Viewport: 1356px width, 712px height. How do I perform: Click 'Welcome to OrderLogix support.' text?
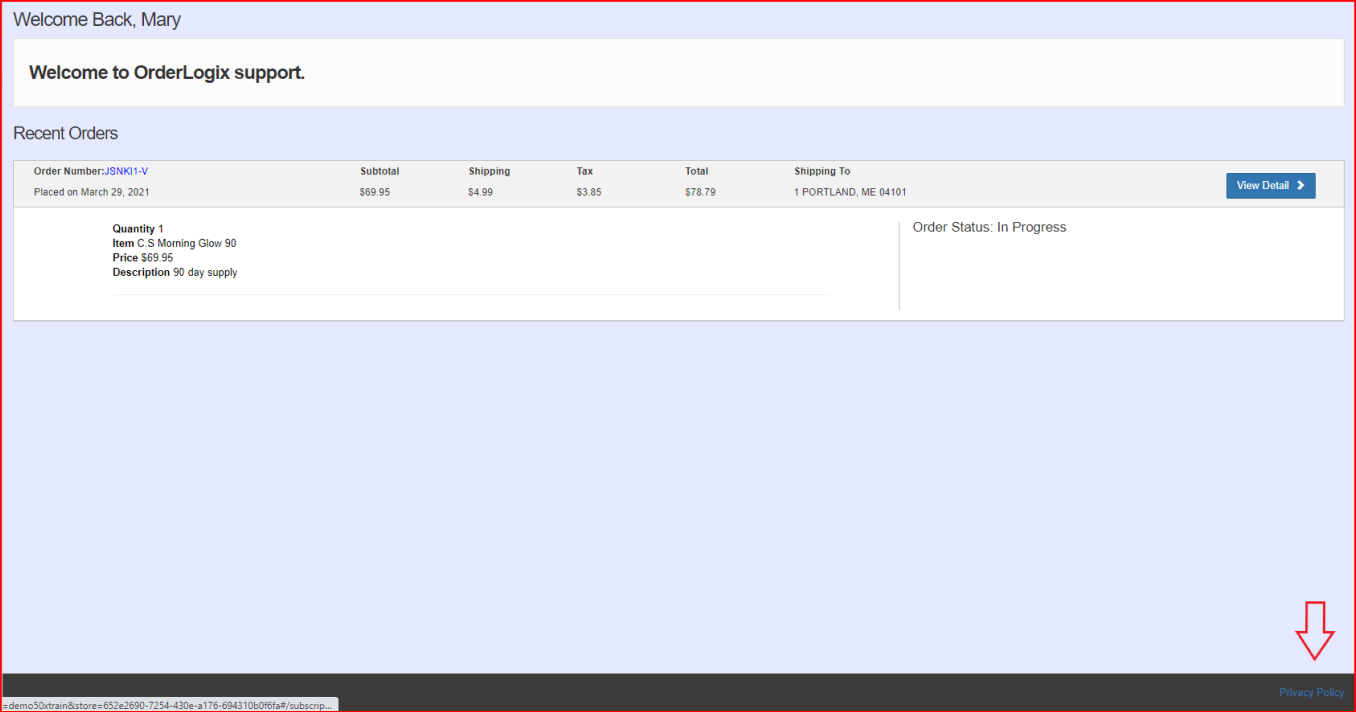pos(167,72)
